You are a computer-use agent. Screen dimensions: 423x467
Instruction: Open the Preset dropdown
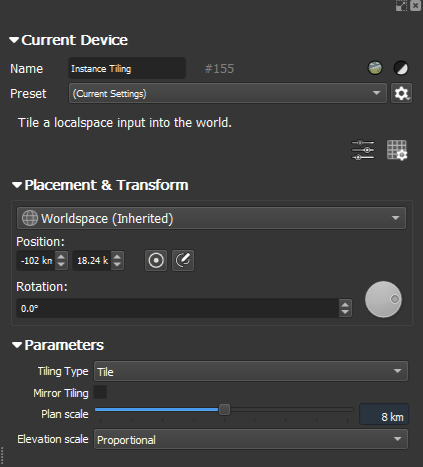228,93
